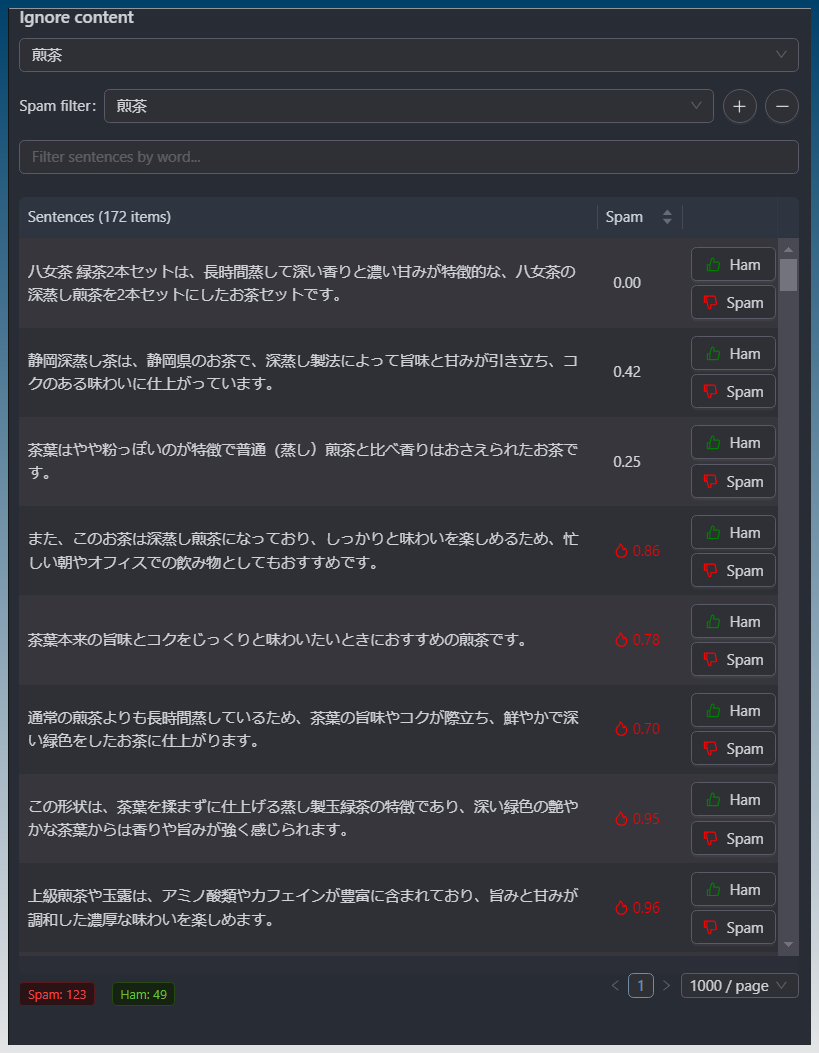
Task: Select page 1 in pagination
Action: coord(640,986)
